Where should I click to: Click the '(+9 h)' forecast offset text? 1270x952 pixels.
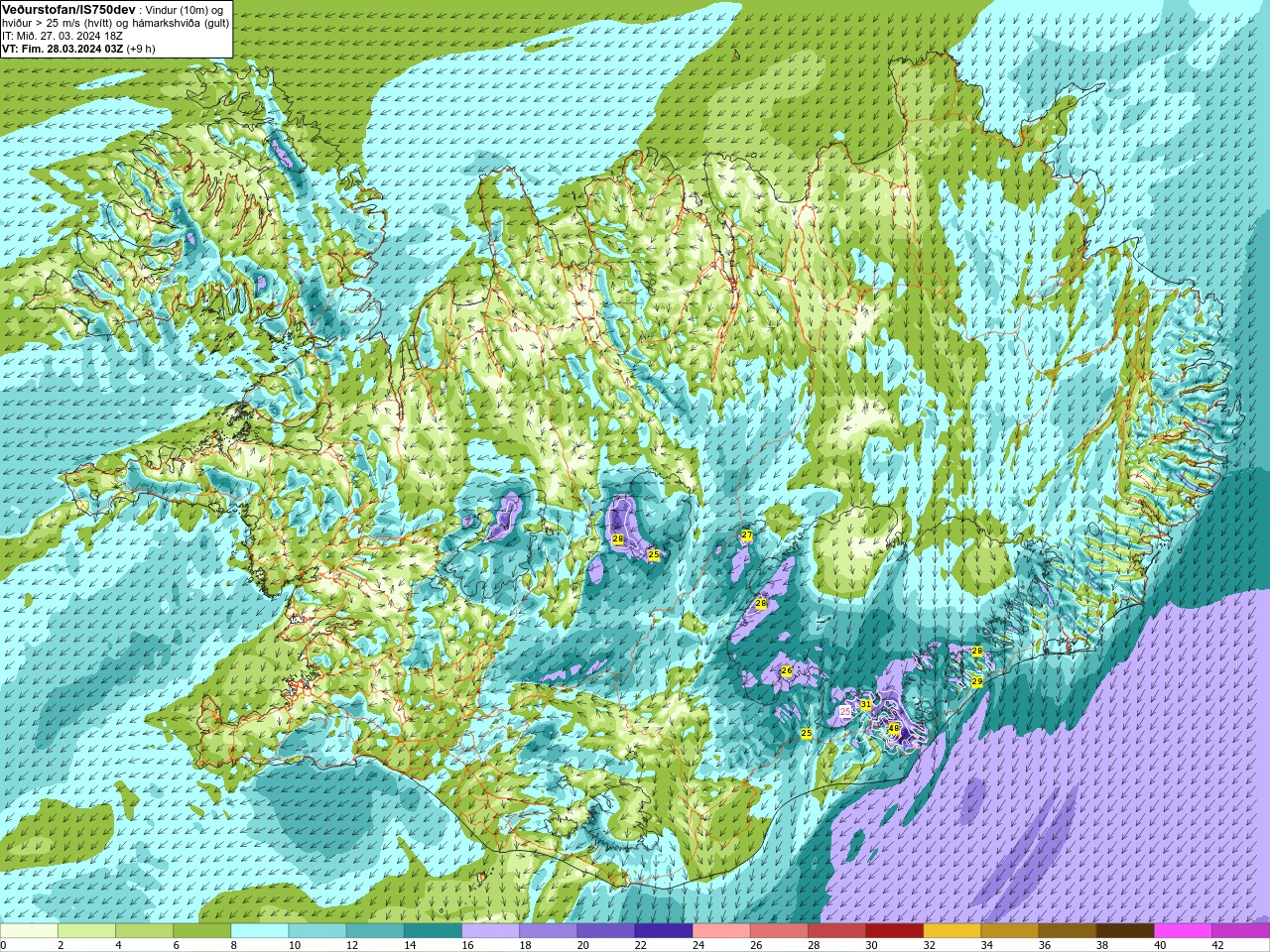[x=141, y=48]
